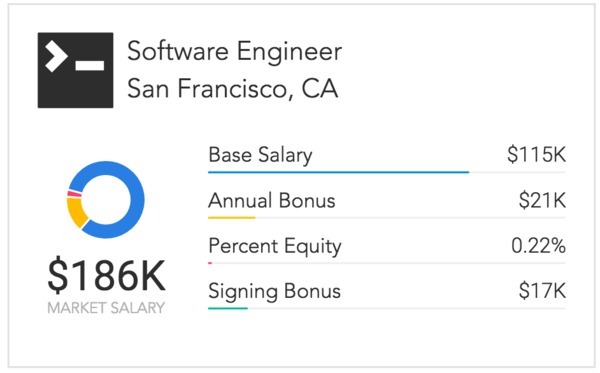This screenshot has height=373, width=600.
Task: Click the terminal prompt job icon
Action: [x=75, y=70]
